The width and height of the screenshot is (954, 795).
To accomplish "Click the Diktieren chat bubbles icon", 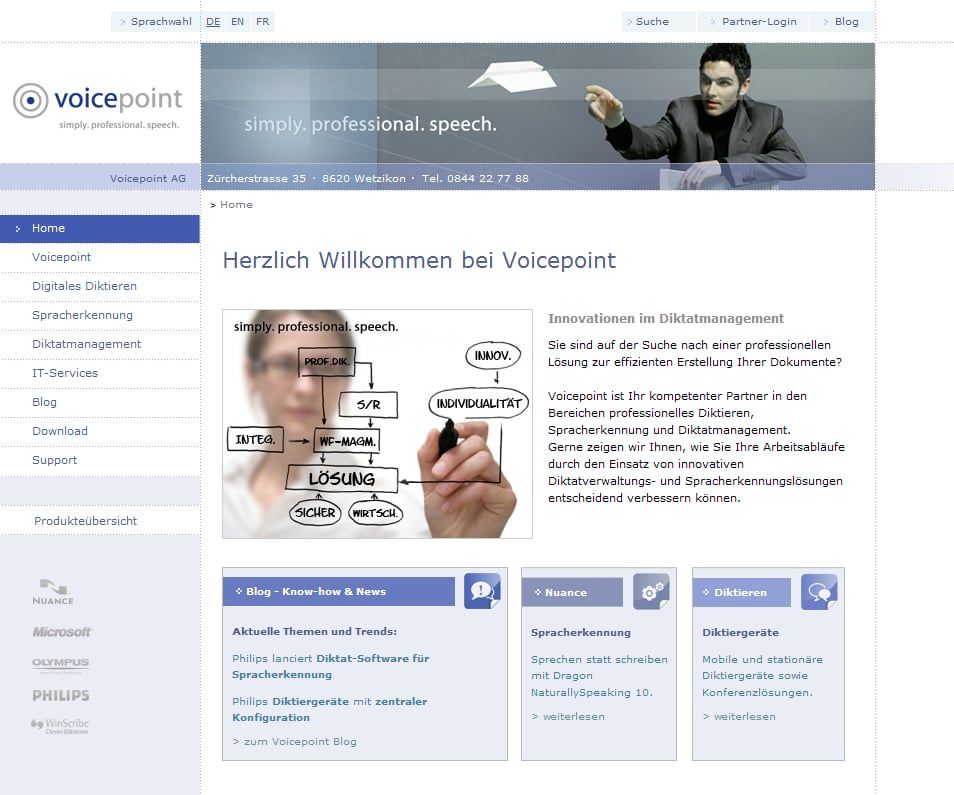I will pyautogui.click(x=819, y=591).
